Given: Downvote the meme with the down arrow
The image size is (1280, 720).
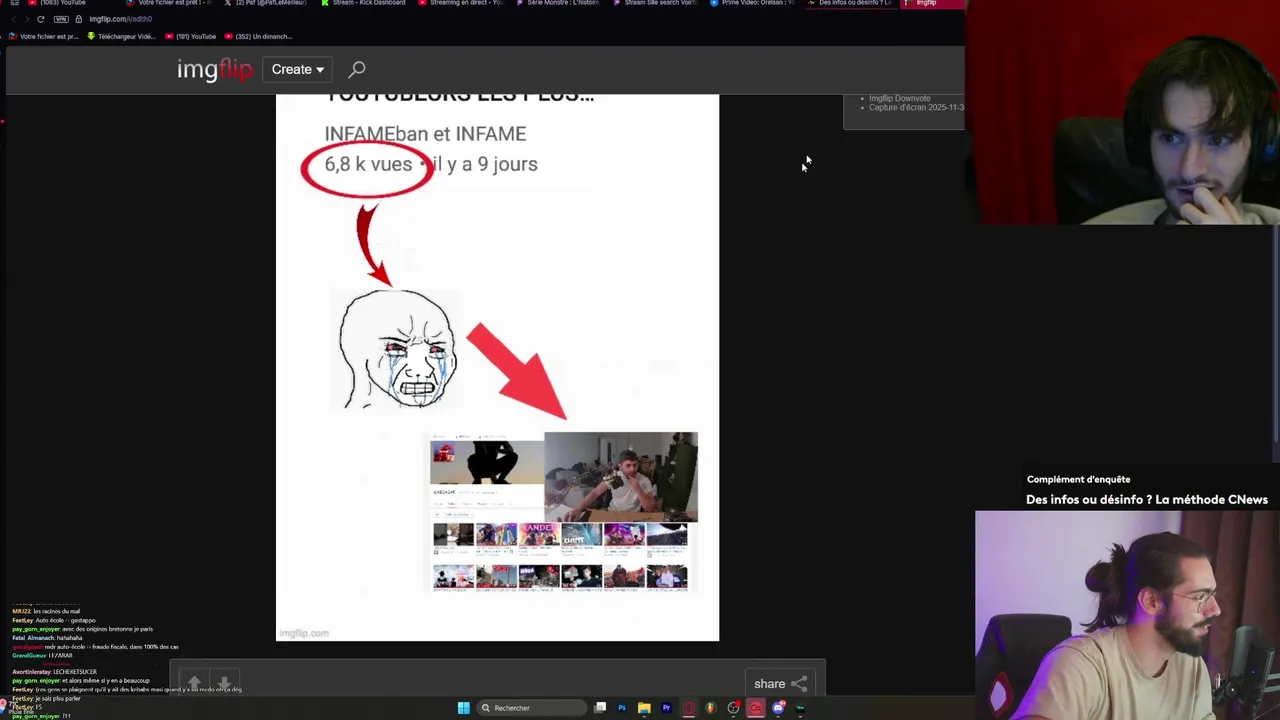Looking at the screenshot, I should click(x=225, y=683).
